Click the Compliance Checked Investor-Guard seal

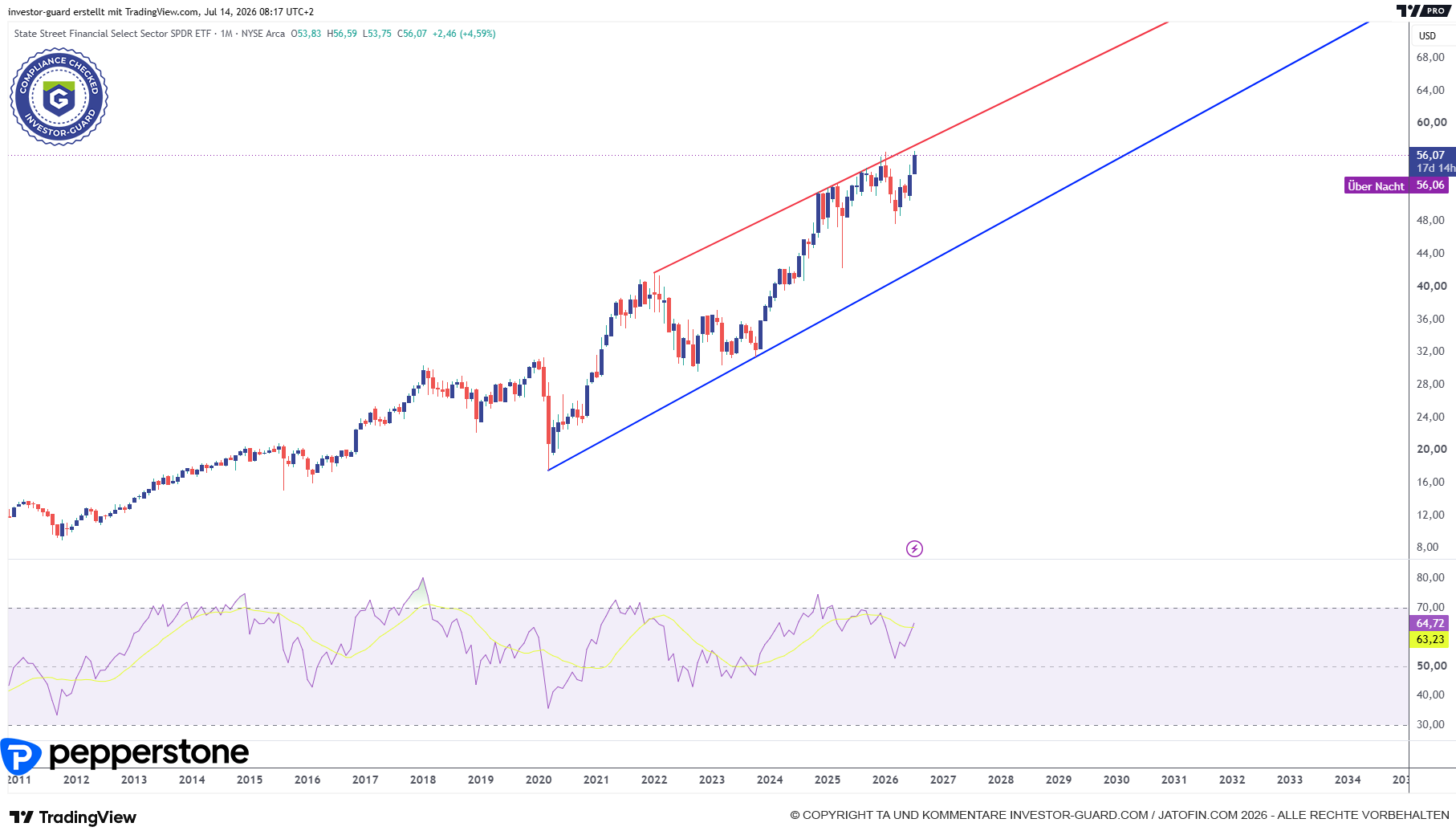59,97
